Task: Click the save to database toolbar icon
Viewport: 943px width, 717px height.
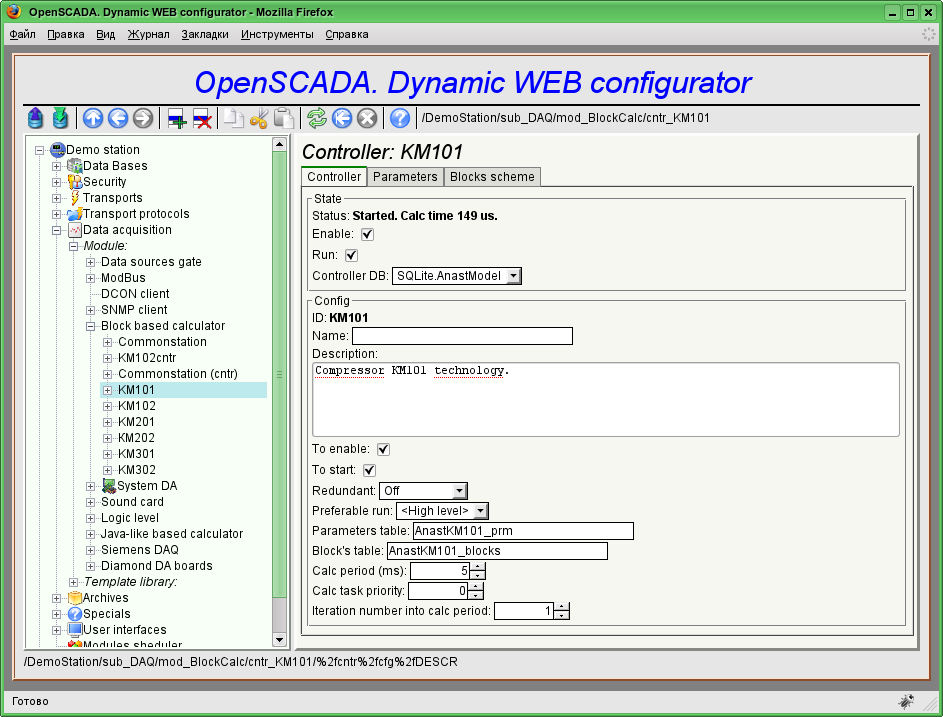Action: 60,118
